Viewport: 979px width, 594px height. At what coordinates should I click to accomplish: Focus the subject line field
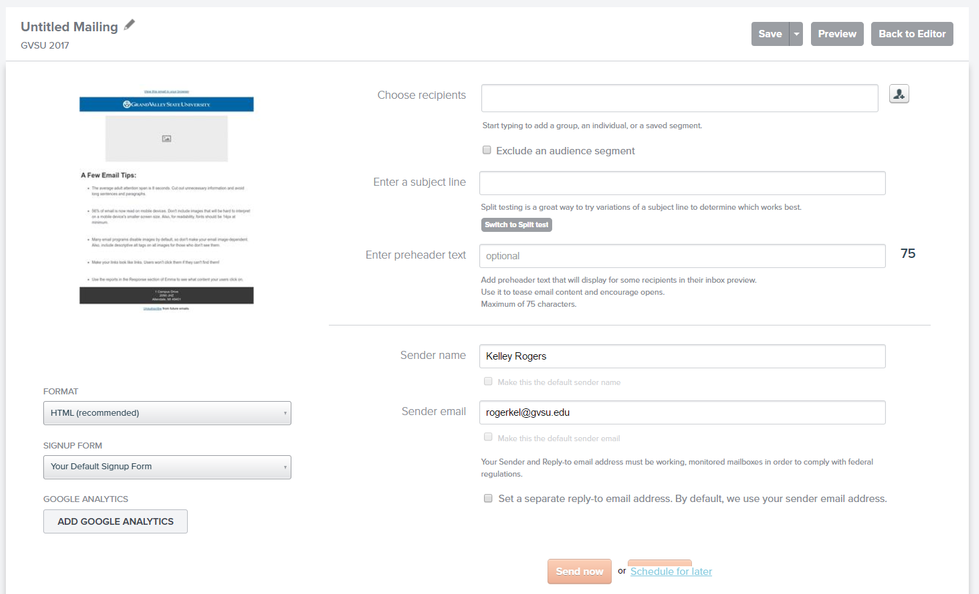tap(682, 183)
